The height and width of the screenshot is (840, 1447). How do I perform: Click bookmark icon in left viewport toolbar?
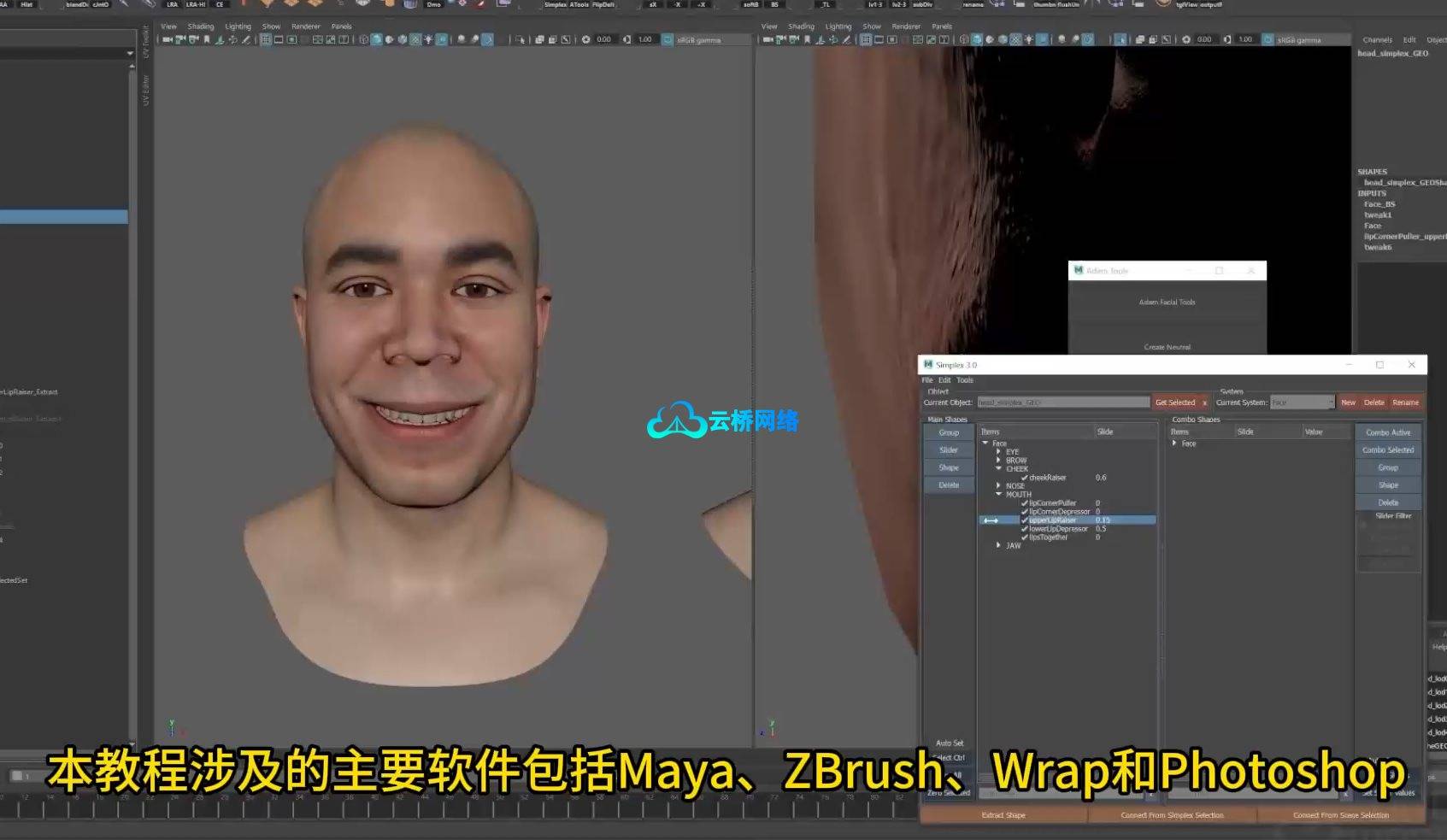pos(207,39)
